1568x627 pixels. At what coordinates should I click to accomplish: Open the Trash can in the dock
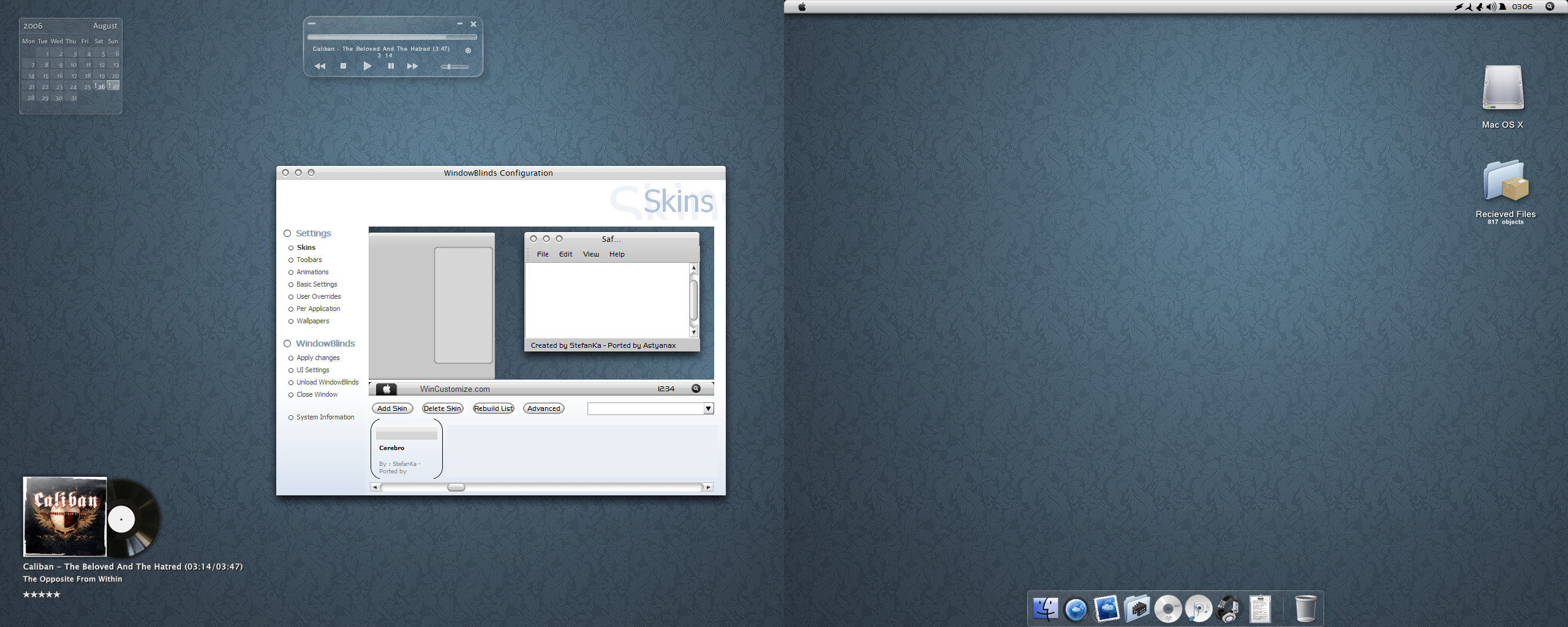[x=1305, y=609]
